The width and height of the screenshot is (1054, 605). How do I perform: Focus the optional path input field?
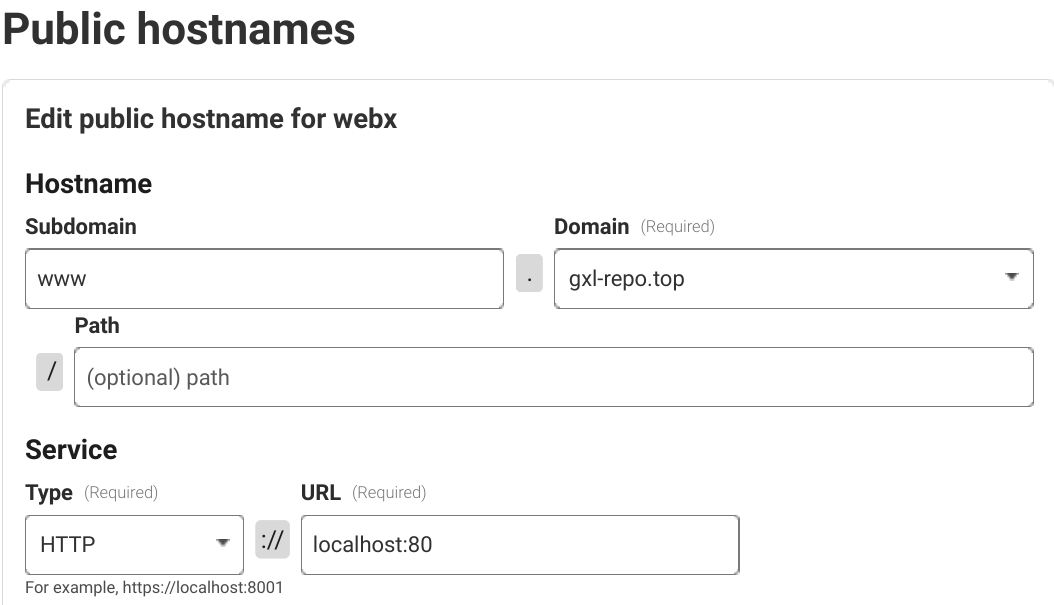tap(553, 377)
